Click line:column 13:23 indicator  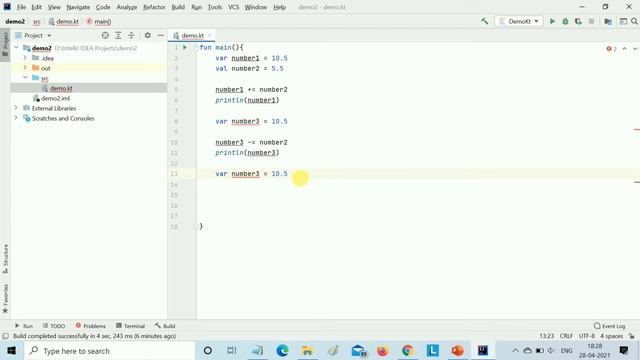coord(547,336)
